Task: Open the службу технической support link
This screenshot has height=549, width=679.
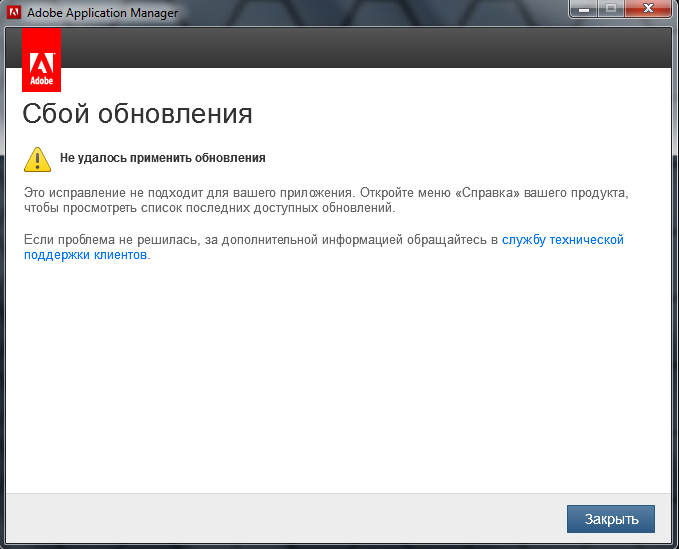Action: pos(562,240)
